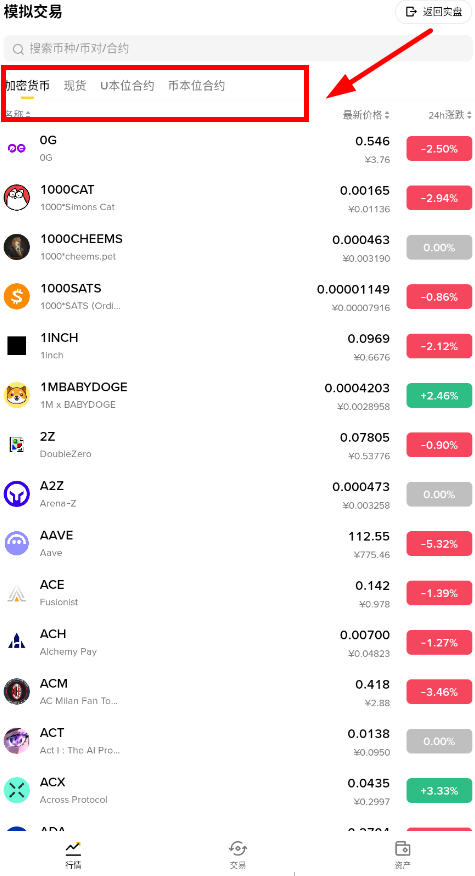Click the ACX Across Protocol coin icon
This screenshot has width=475, height=876.
(17, 790)
